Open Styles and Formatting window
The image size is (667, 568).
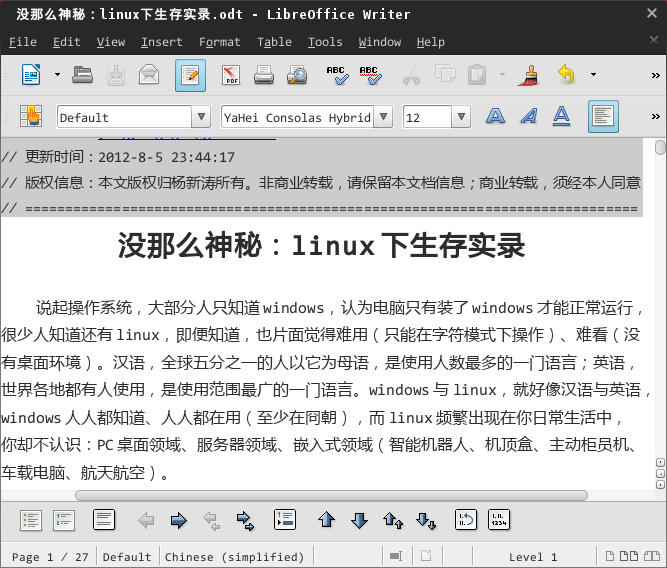point(31,116)
